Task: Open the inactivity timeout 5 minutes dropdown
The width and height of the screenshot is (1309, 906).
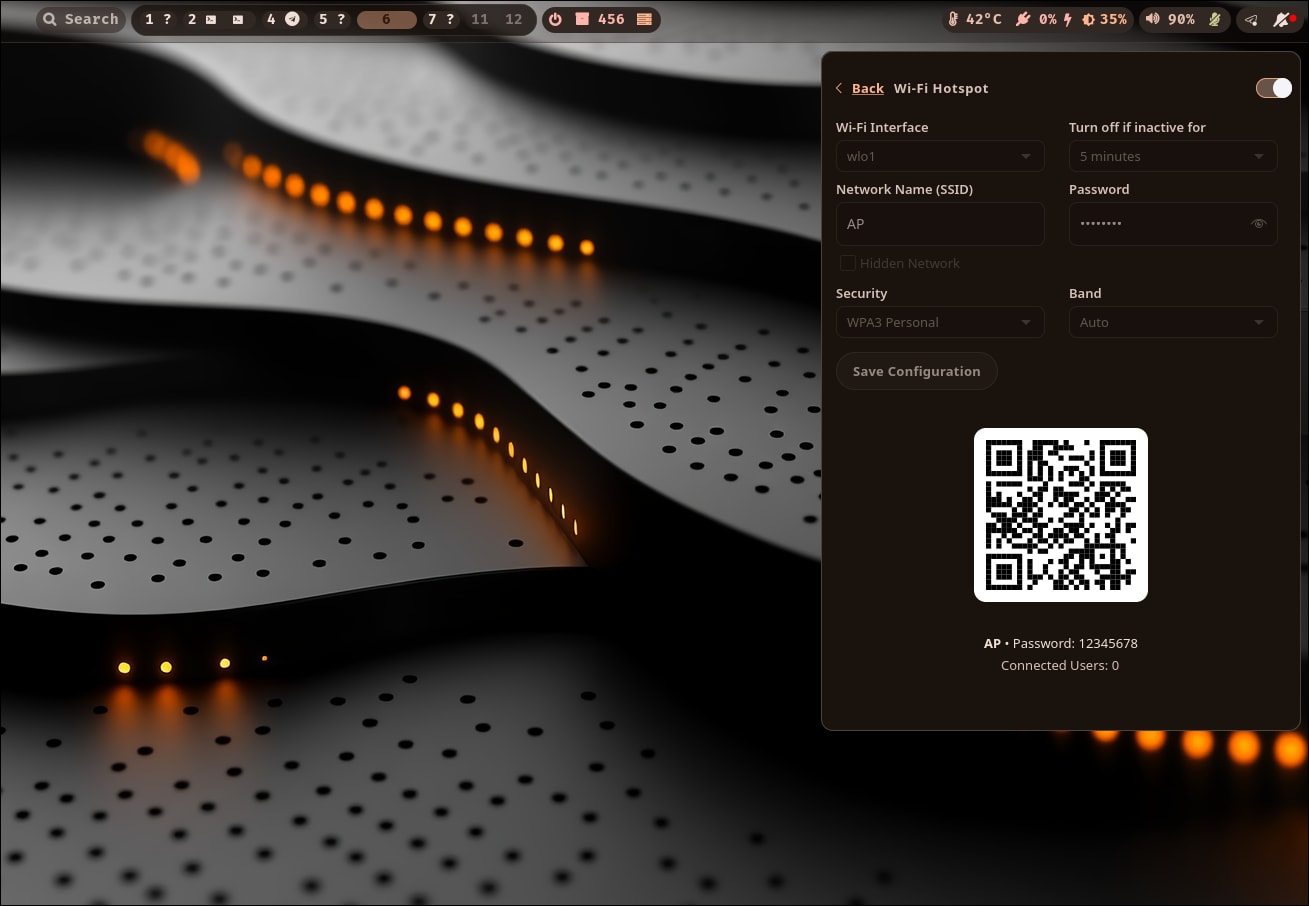Action: click(x=1173, y=156)
